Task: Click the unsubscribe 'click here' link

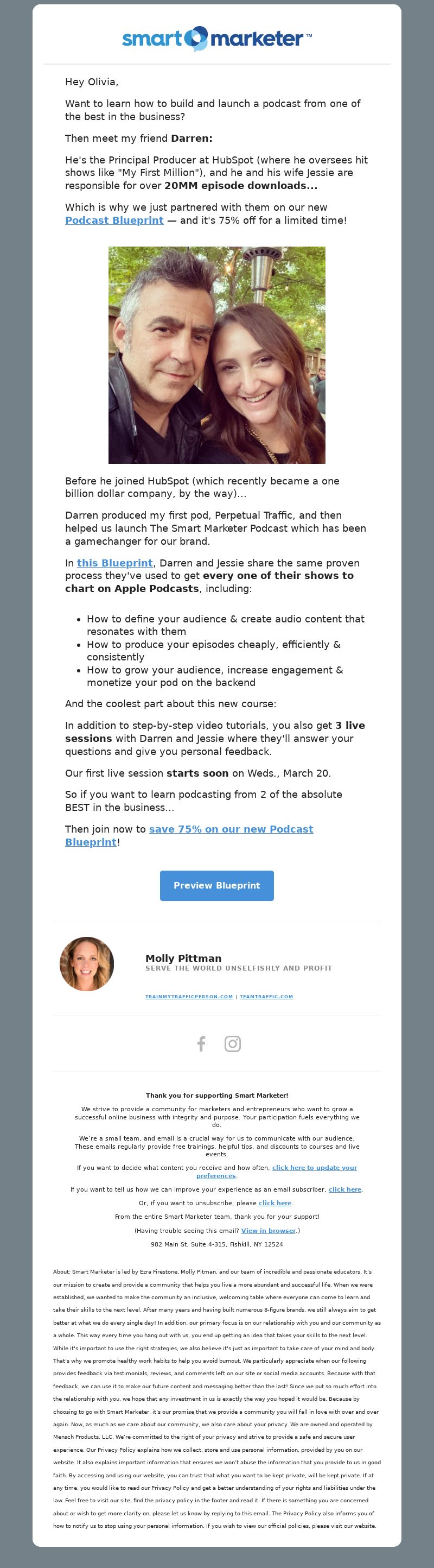Action: tap(275, 1203)
